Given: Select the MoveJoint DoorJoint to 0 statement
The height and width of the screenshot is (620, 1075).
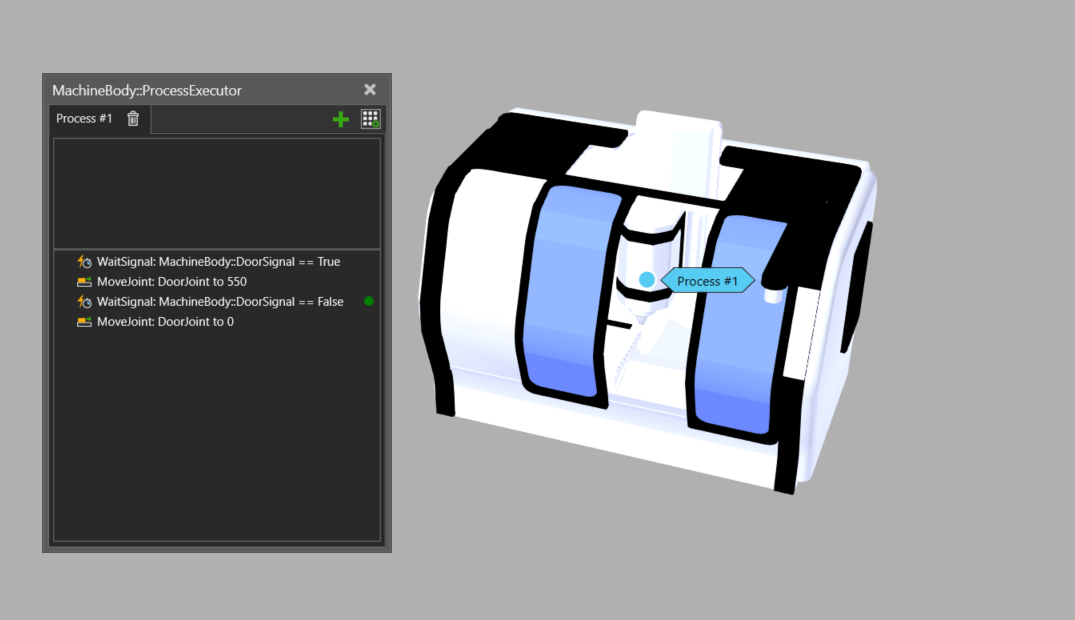Looking at the screenshot, I should [162, 321].
